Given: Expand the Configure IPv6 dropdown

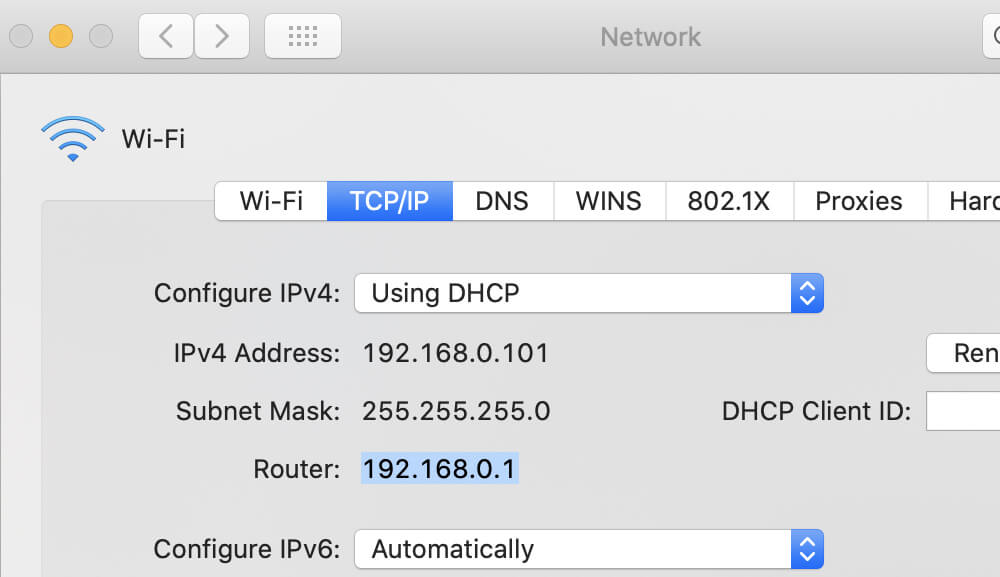Looking at the screenshot, I should click(x=588, y=549).
